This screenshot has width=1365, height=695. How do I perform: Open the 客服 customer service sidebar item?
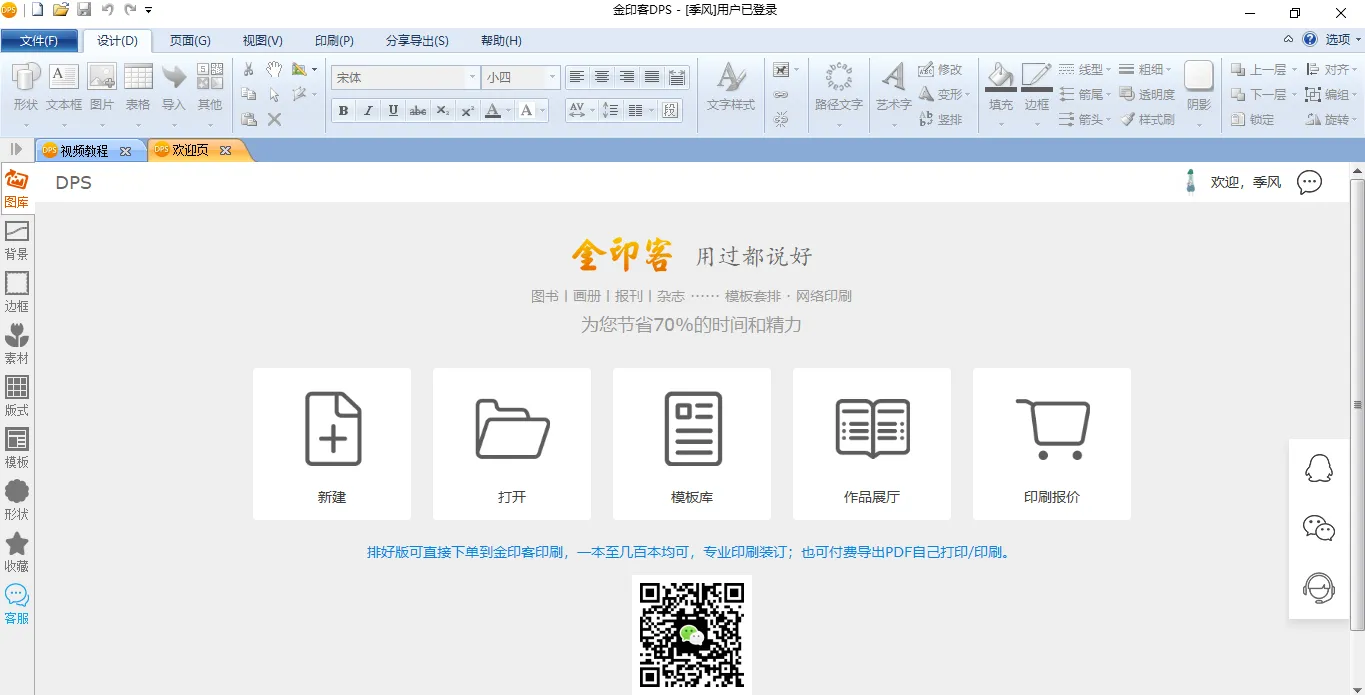click(17, 604)
